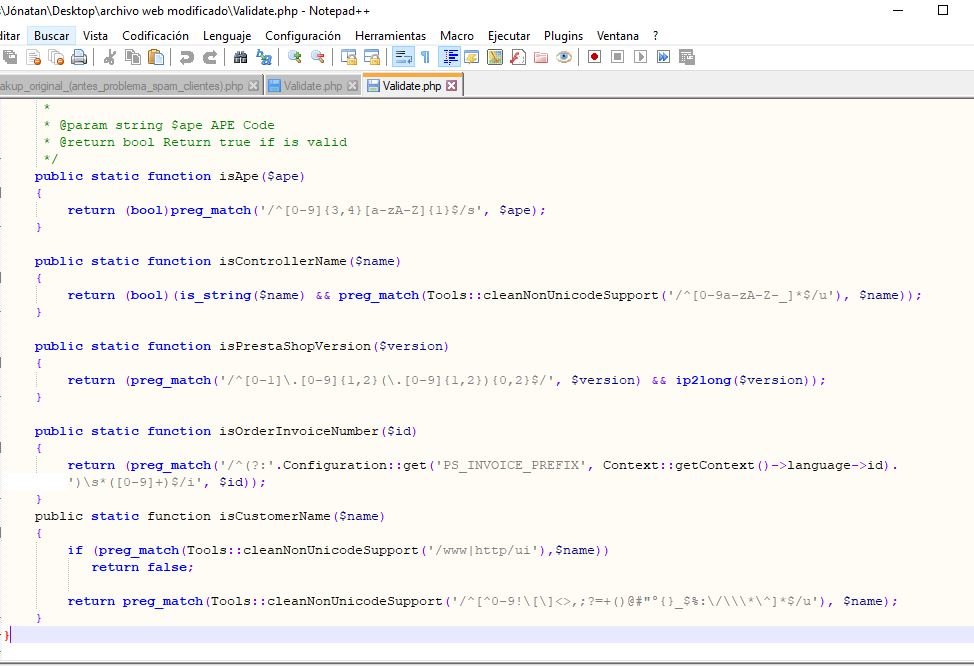Place cursor on the 'return false;' line
Screen dimensions: 974x666
click(142, 567)
